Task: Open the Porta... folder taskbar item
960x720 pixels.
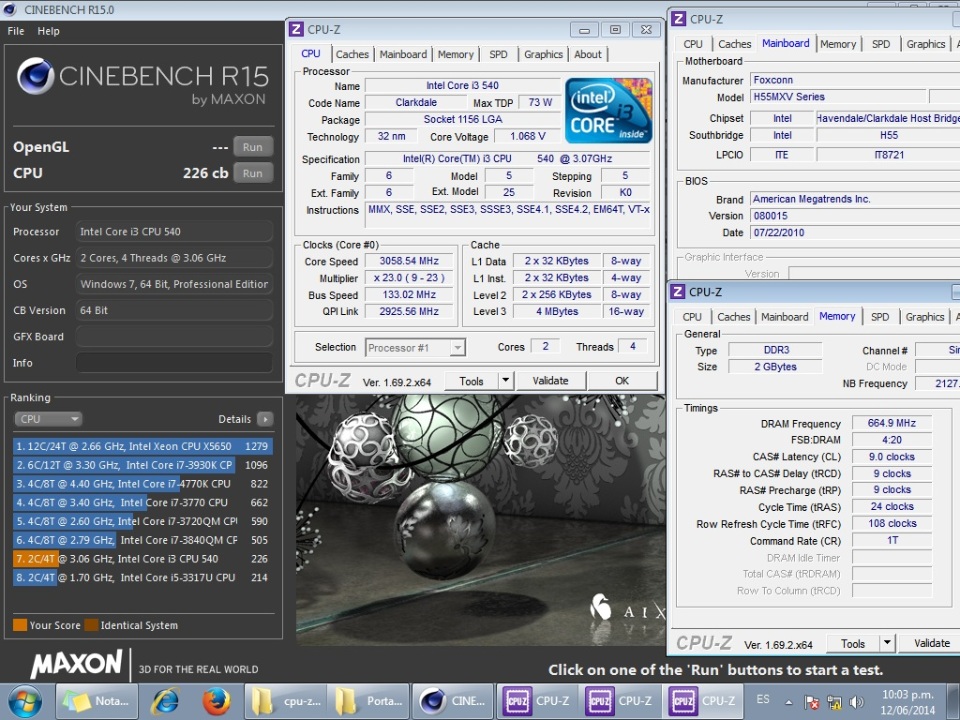Action: (368, 702)
